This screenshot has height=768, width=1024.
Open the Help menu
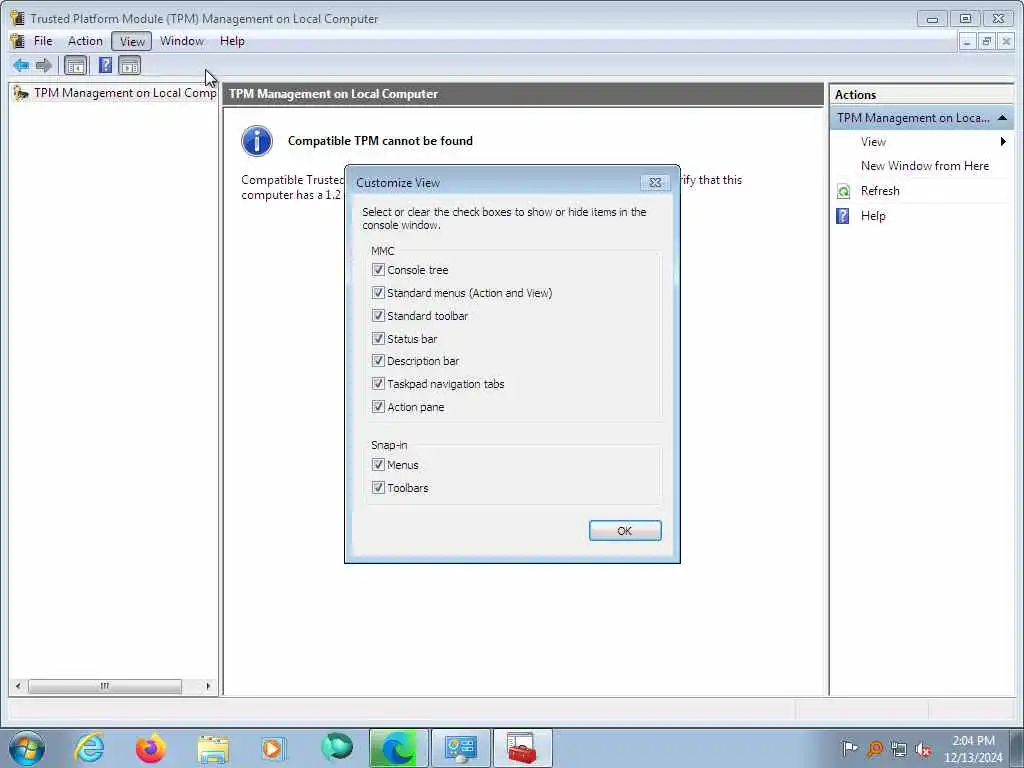pyautogui.click(x=232, y=41)
